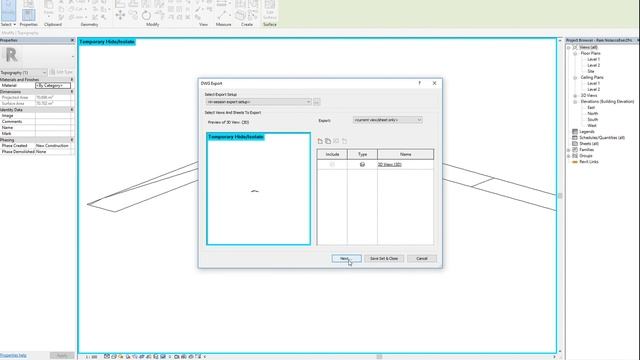Screen dimensions: 640x360
Task: Open the East elevation view
Action: point(591,108)
